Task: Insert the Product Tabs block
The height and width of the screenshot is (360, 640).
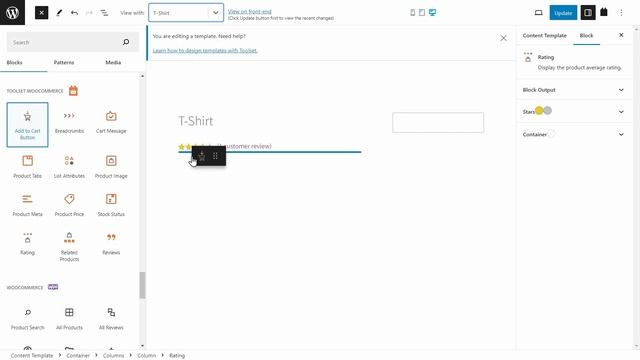Action: tap(27, 167)
